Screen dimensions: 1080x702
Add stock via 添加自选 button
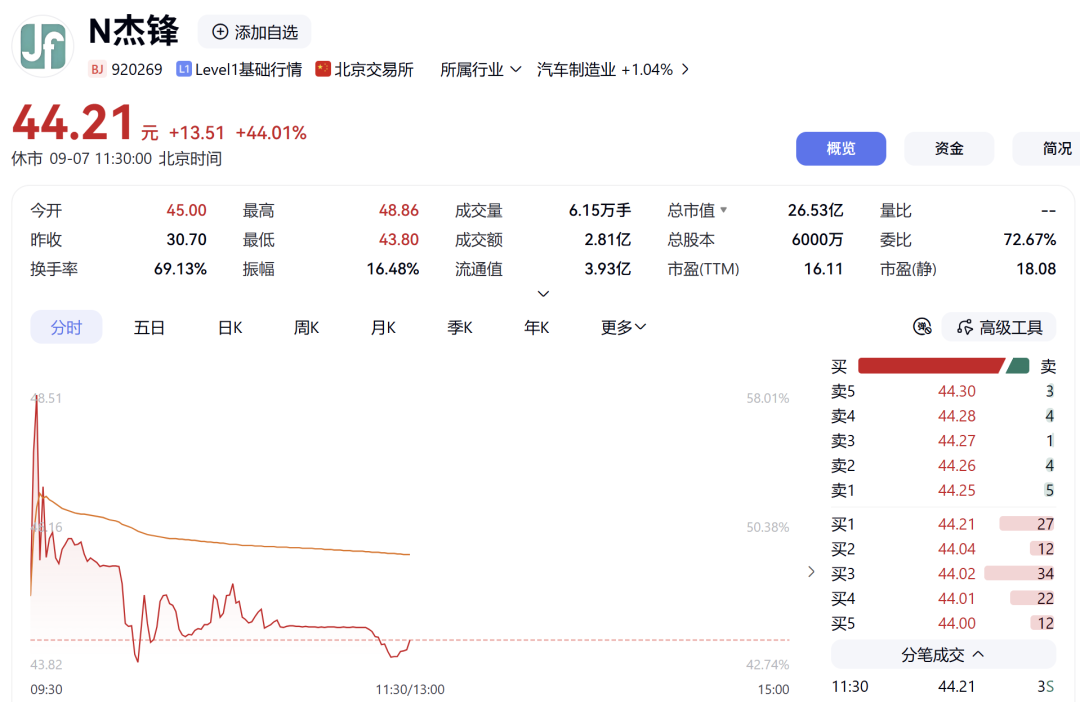(255, 32)
